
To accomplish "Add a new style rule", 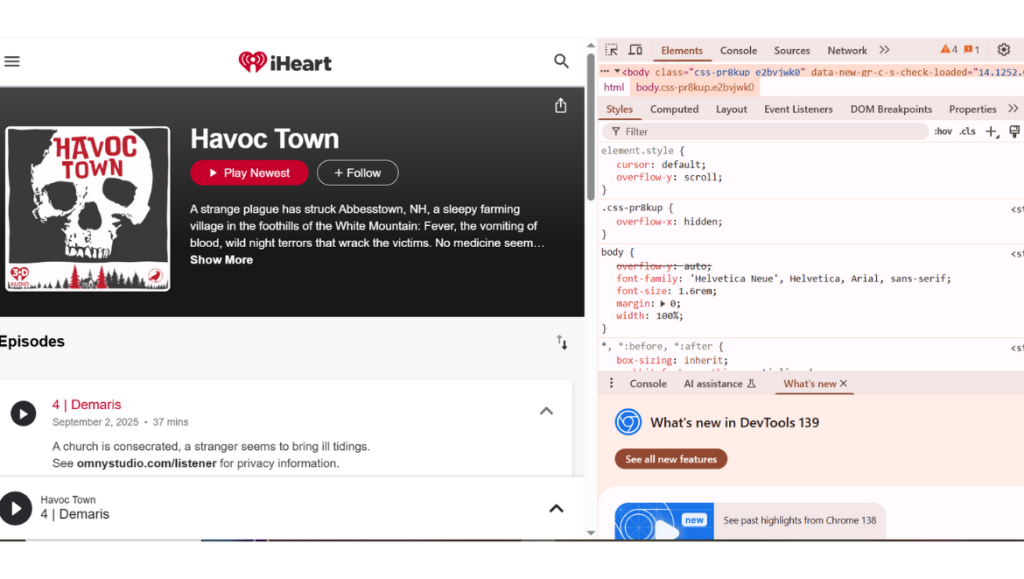I will point(991,131).
